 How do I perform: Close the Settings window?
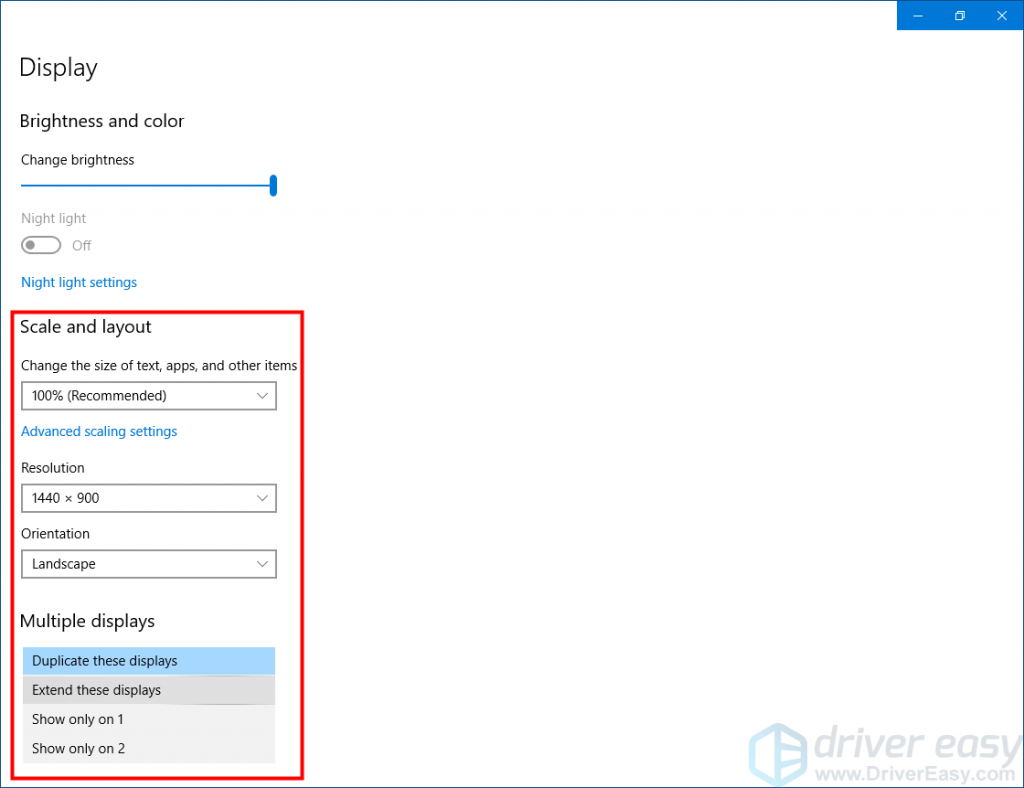click(1002, 15)
